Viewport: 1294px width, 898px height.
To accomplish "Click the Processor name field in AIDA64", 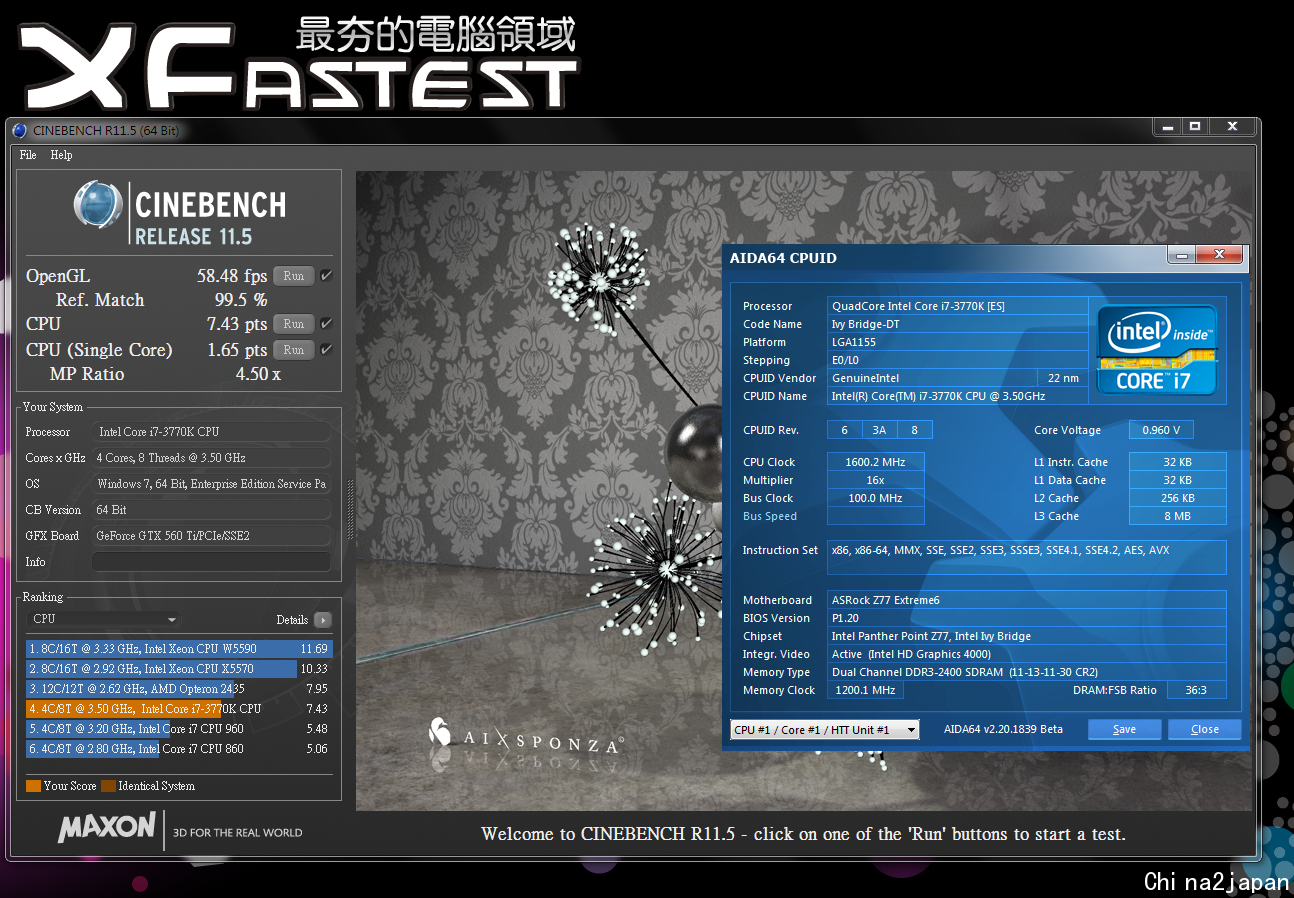I will pos(958,306).
